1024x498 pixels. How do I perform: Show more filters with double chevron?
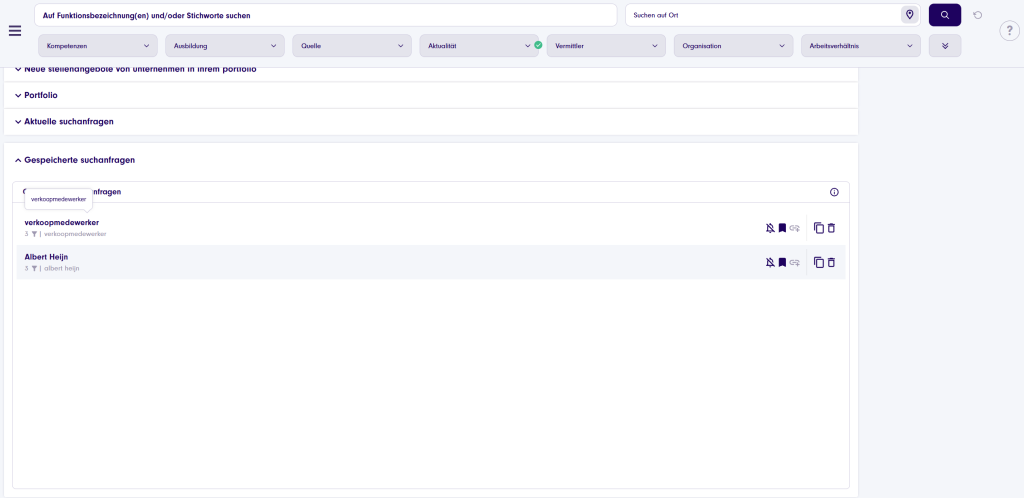[x=944, y=46]
